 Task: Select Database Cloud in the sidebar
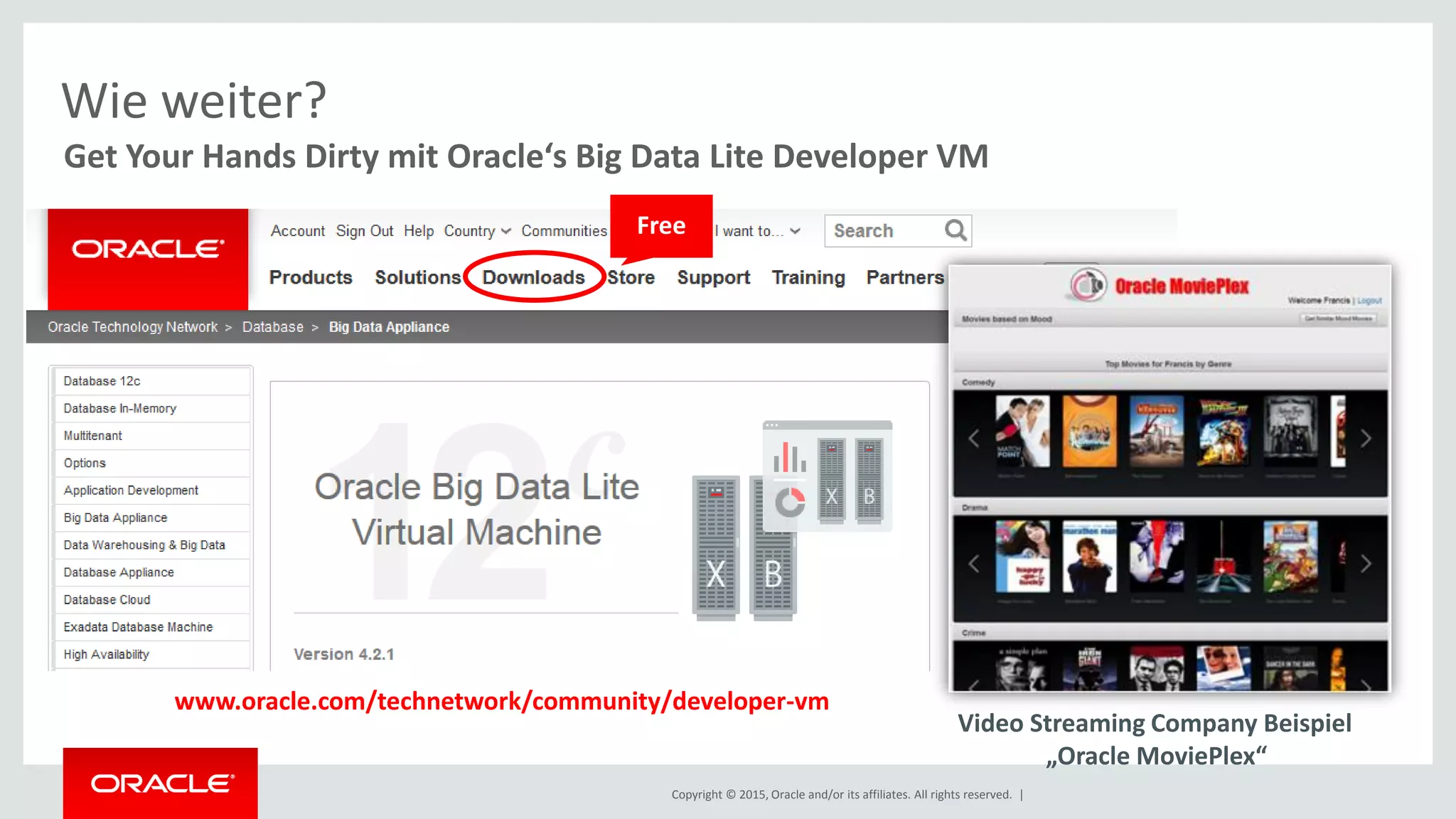152,600
